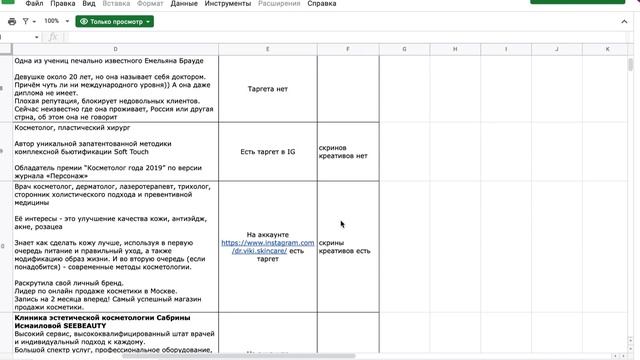Select the 'Есть таргет в IG' cell
Image resolution: width=640 pixels, height=360 pixels.
pyautogui.click(x=268, y=151)
